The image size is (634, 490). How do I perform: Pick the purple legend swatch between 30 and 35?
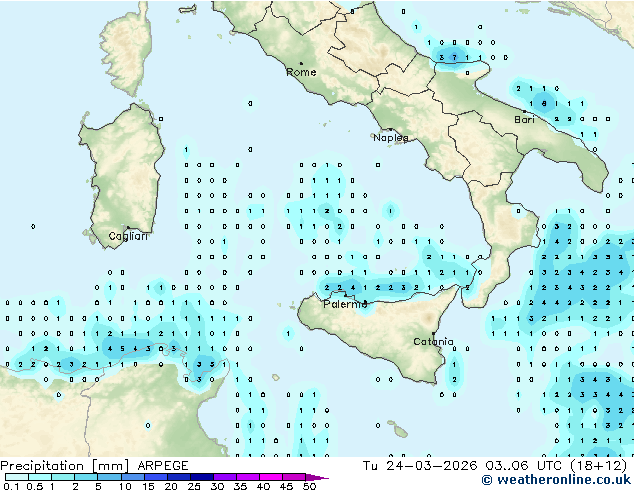[225, 477]
